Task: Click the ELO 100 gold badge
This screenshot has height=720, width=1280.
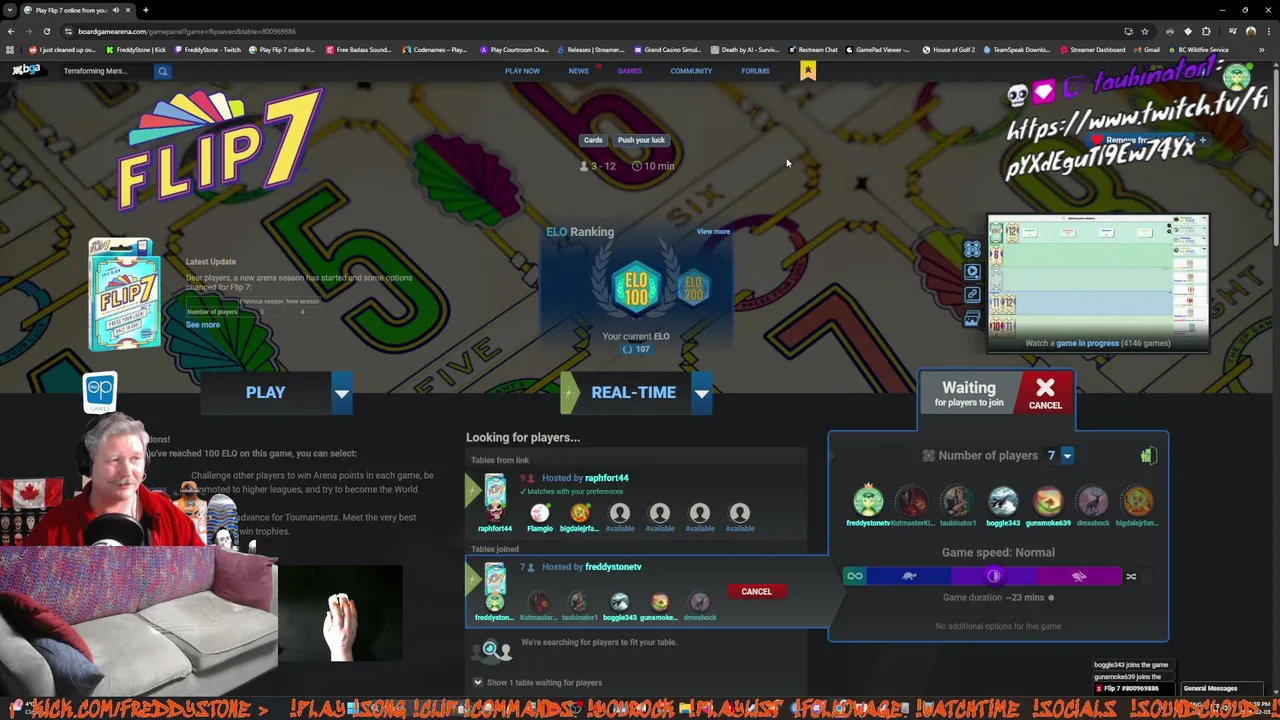Action: coord(636,287)
